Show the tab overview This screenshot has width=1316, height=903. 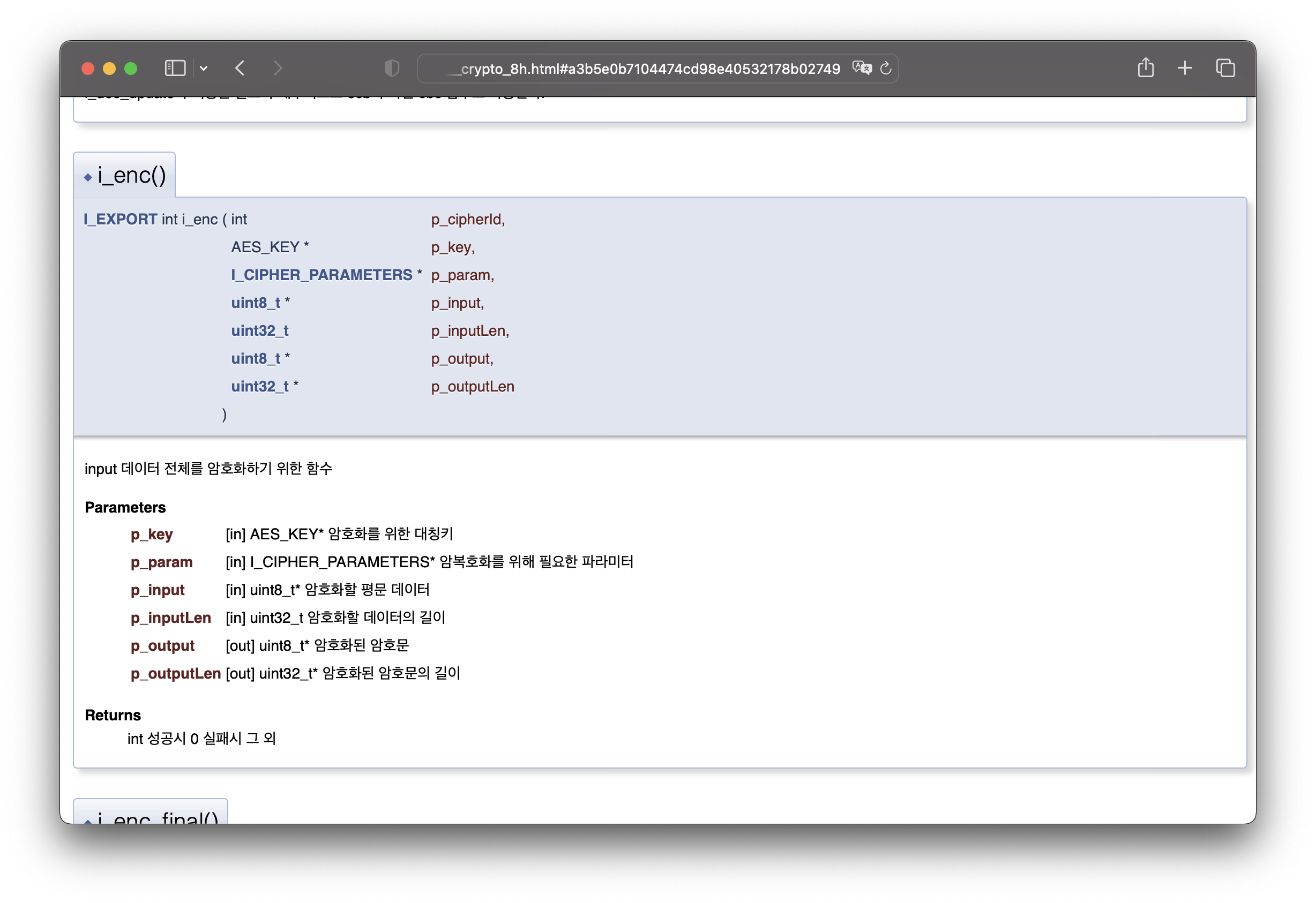point(1225,69)
